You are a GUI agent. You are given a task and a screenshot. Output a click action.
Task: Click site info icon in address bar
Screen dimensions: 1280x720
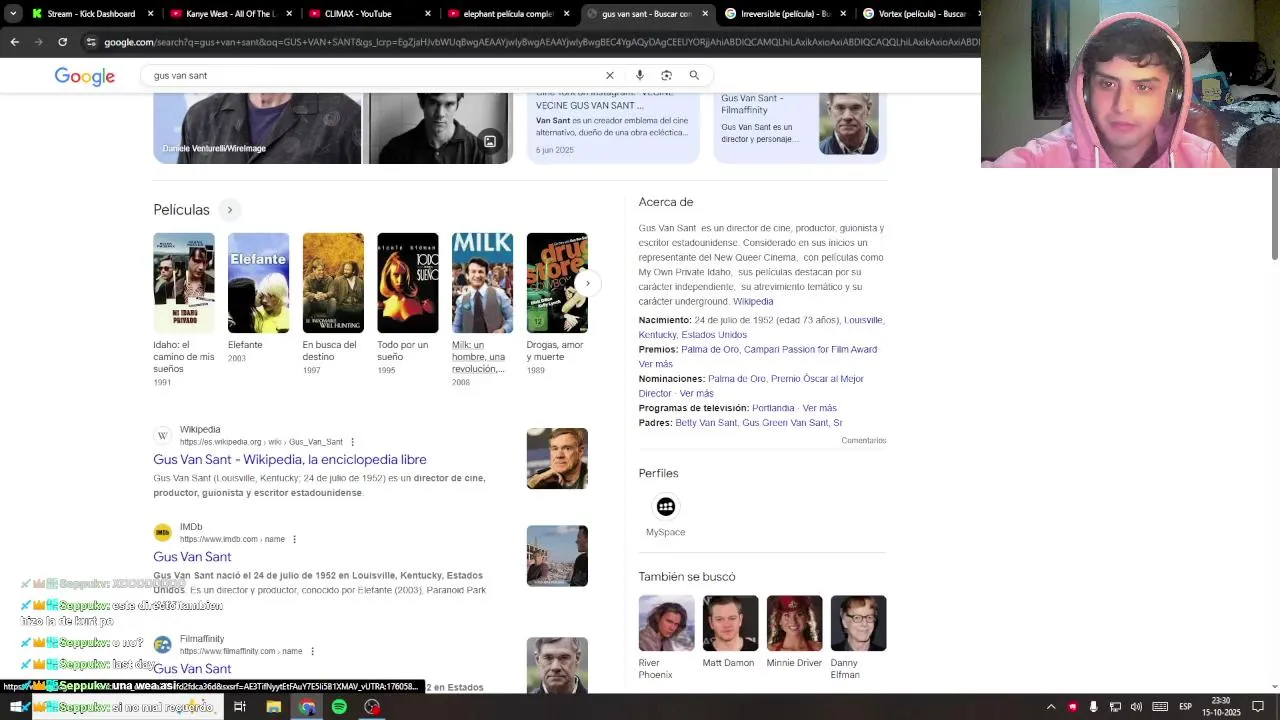91,42
